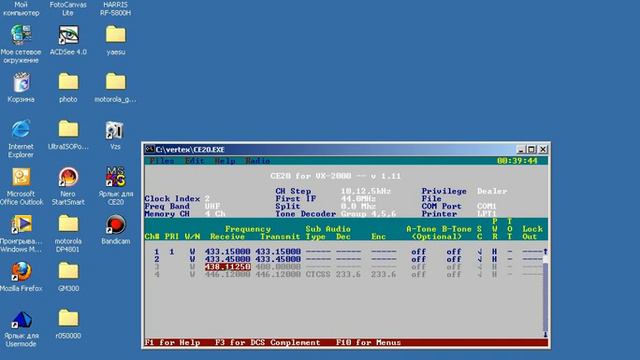640x360 pixels.
Task: Open the Radio menu in CE20
Action: [x=258, y=161]
